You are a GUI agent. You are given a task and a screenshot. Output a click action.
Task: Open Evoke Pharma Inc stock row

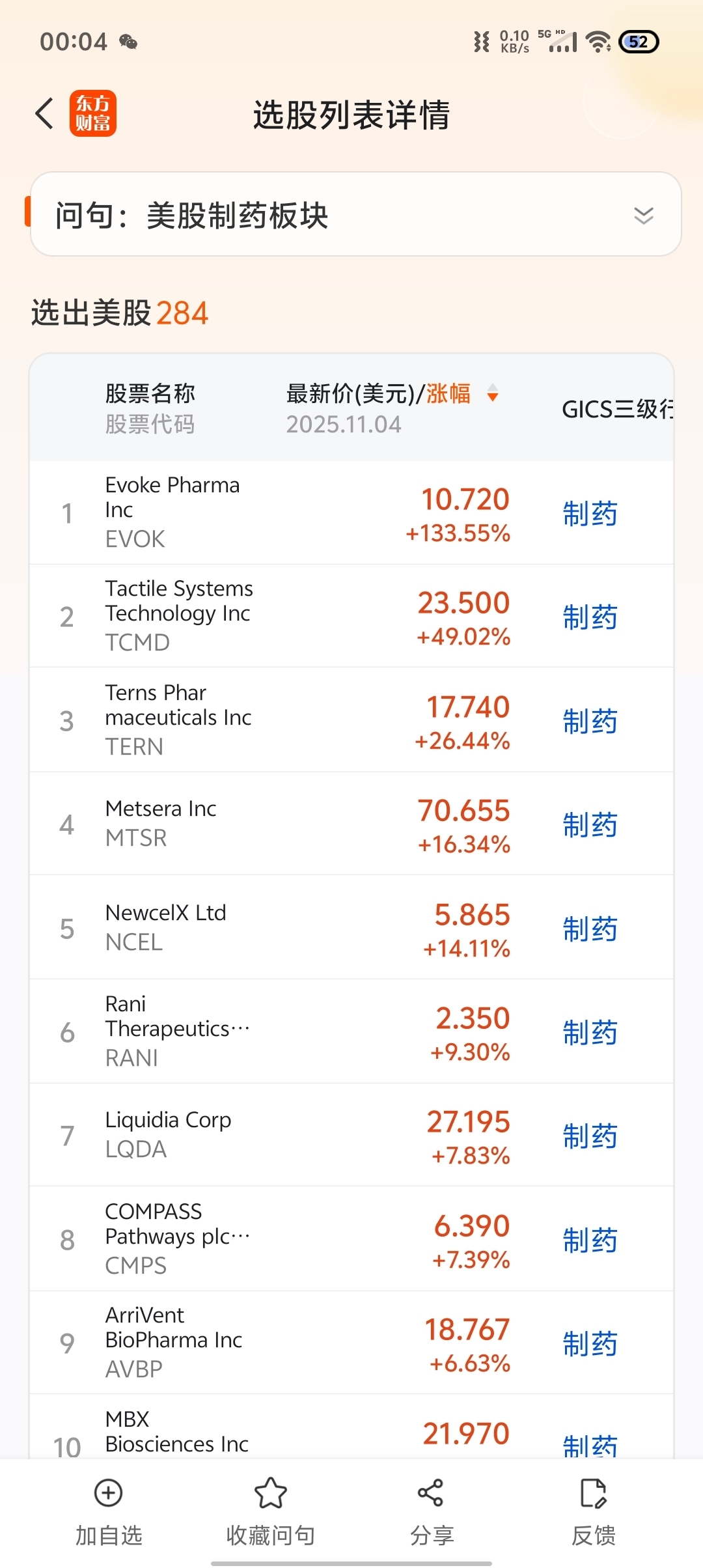(172, 512)
